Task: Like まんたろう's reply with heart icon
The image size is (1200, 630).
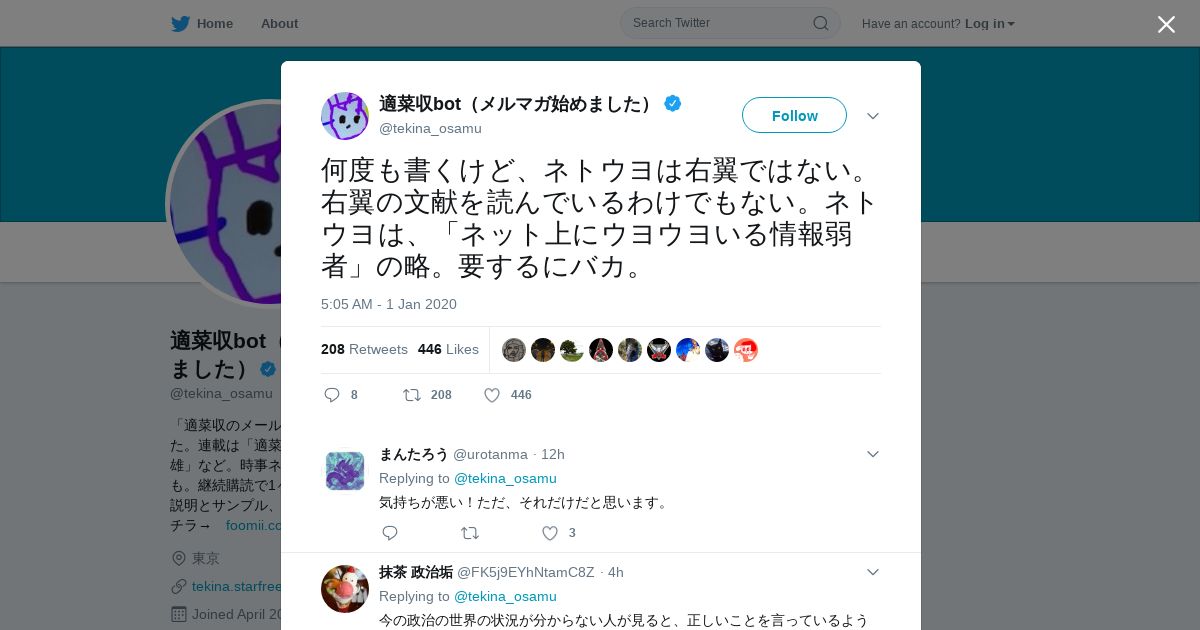Action: (x=550, y=533)
